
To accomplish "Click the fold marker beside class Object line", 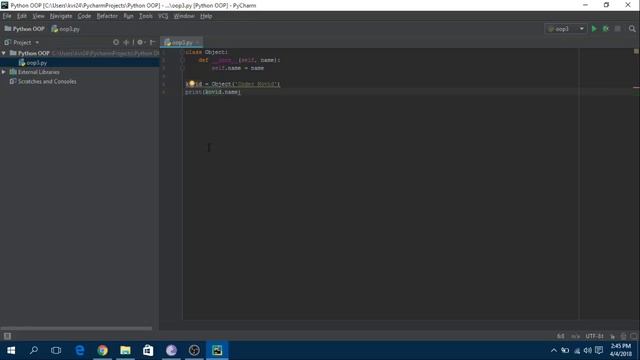I will [182, 52].
